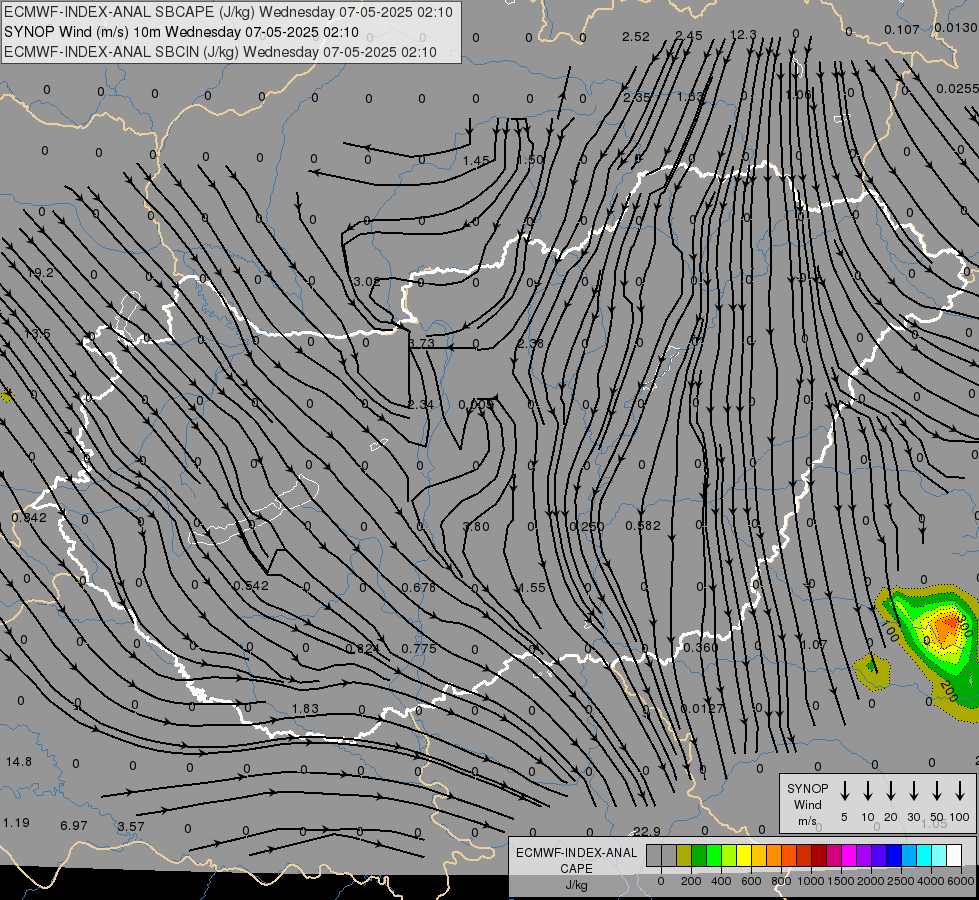Click the 6000 tick label on the CAPE scale
Screen dimensions: 979x900
[961, 881]
